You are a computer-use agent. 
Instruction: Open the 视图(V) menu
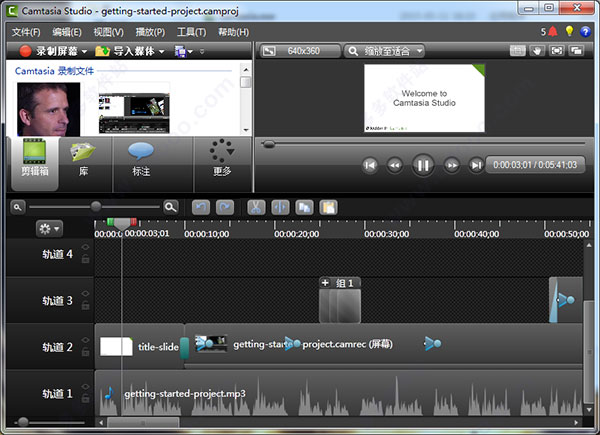click(x=109, y=32)
